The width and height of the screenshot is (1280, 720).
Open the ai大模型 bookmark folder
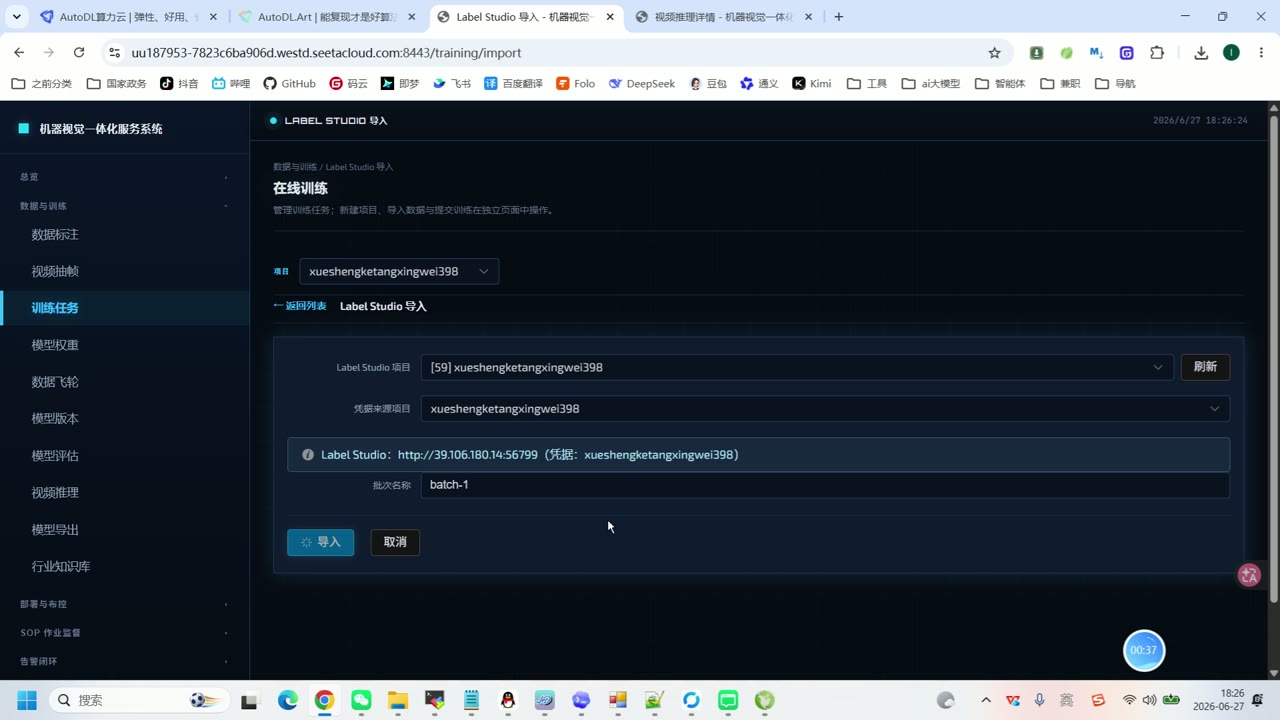click(930, 84)
